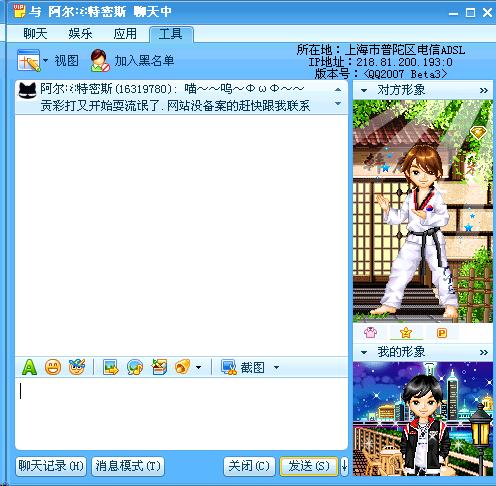Click the nudge bell icon
This screenshot has height=486, width=496.
[x=183, y=367]
